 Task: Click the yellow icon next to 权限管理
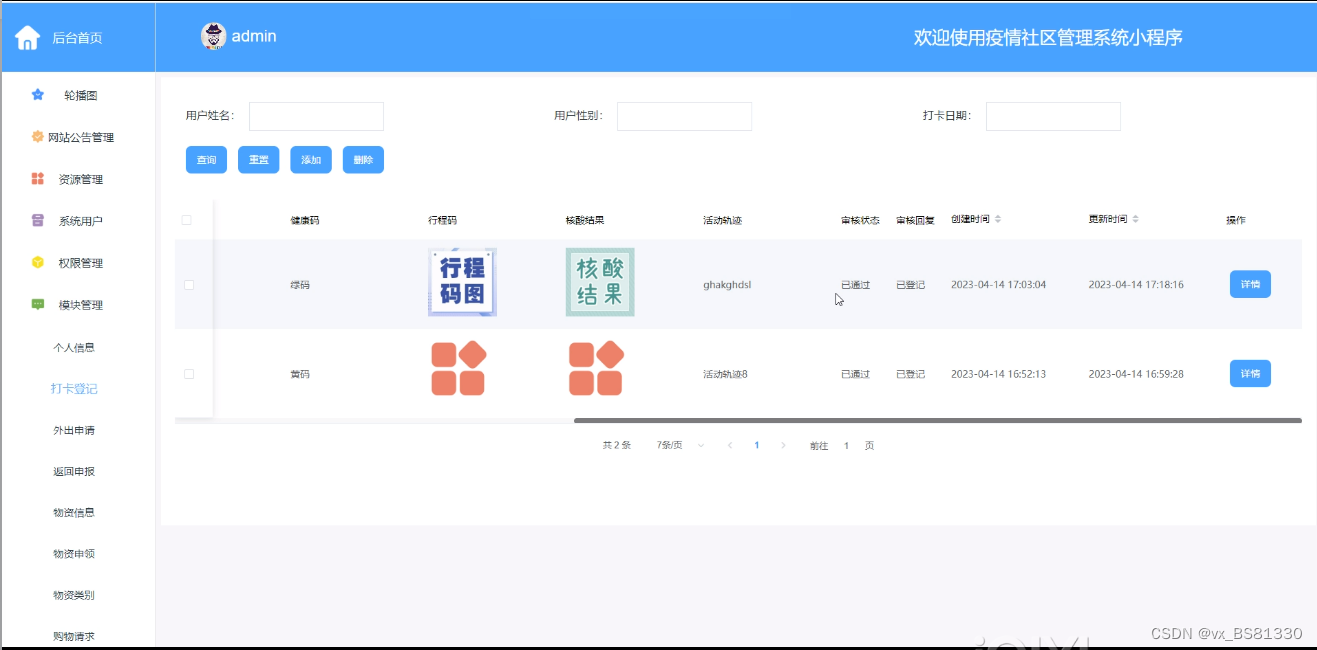pyautogui.click(x=38, y=263)
